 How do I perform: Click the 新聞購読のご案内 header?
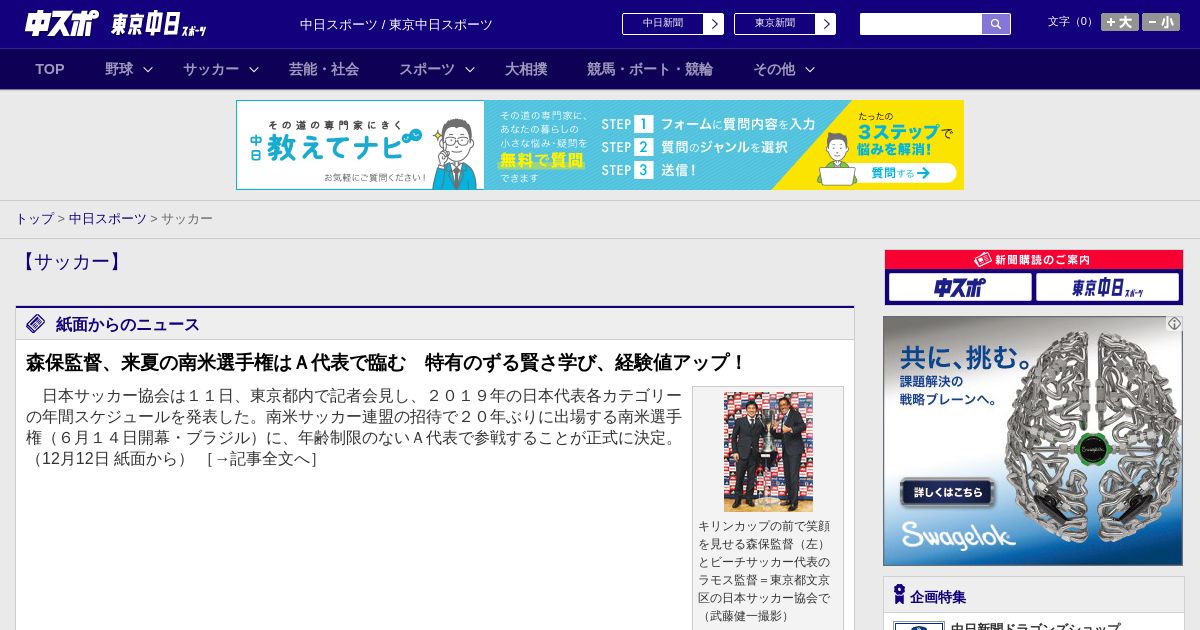click(x=1033, y=260)
